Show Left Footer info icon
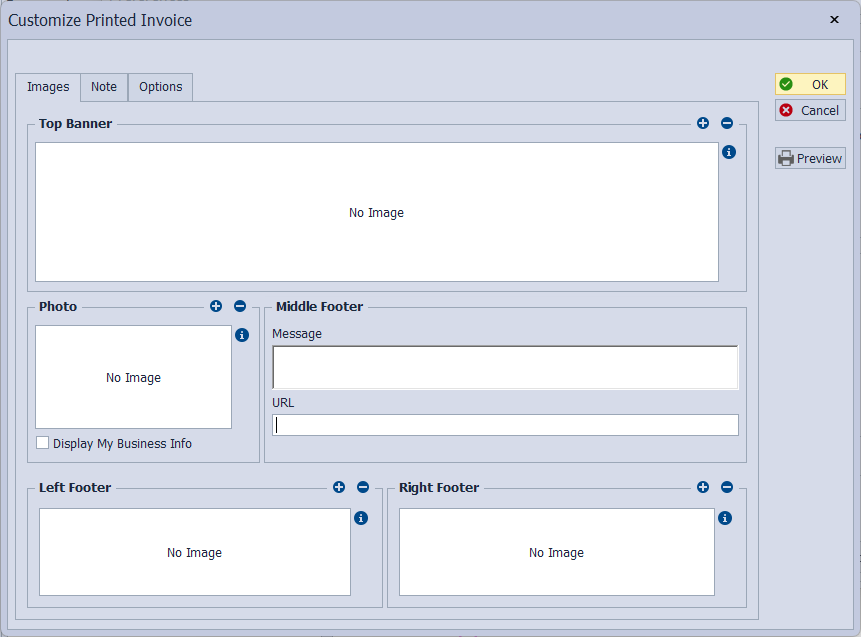 (361, 518)
